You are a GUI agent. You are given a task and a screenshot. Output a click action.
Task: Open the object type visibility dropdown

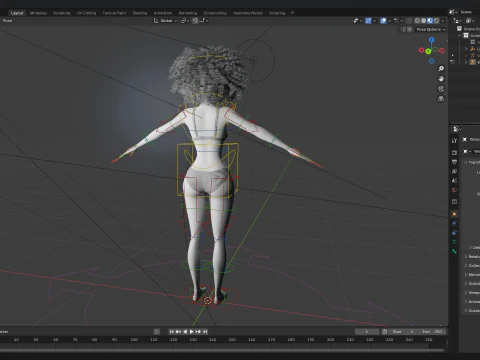[357, 21]
